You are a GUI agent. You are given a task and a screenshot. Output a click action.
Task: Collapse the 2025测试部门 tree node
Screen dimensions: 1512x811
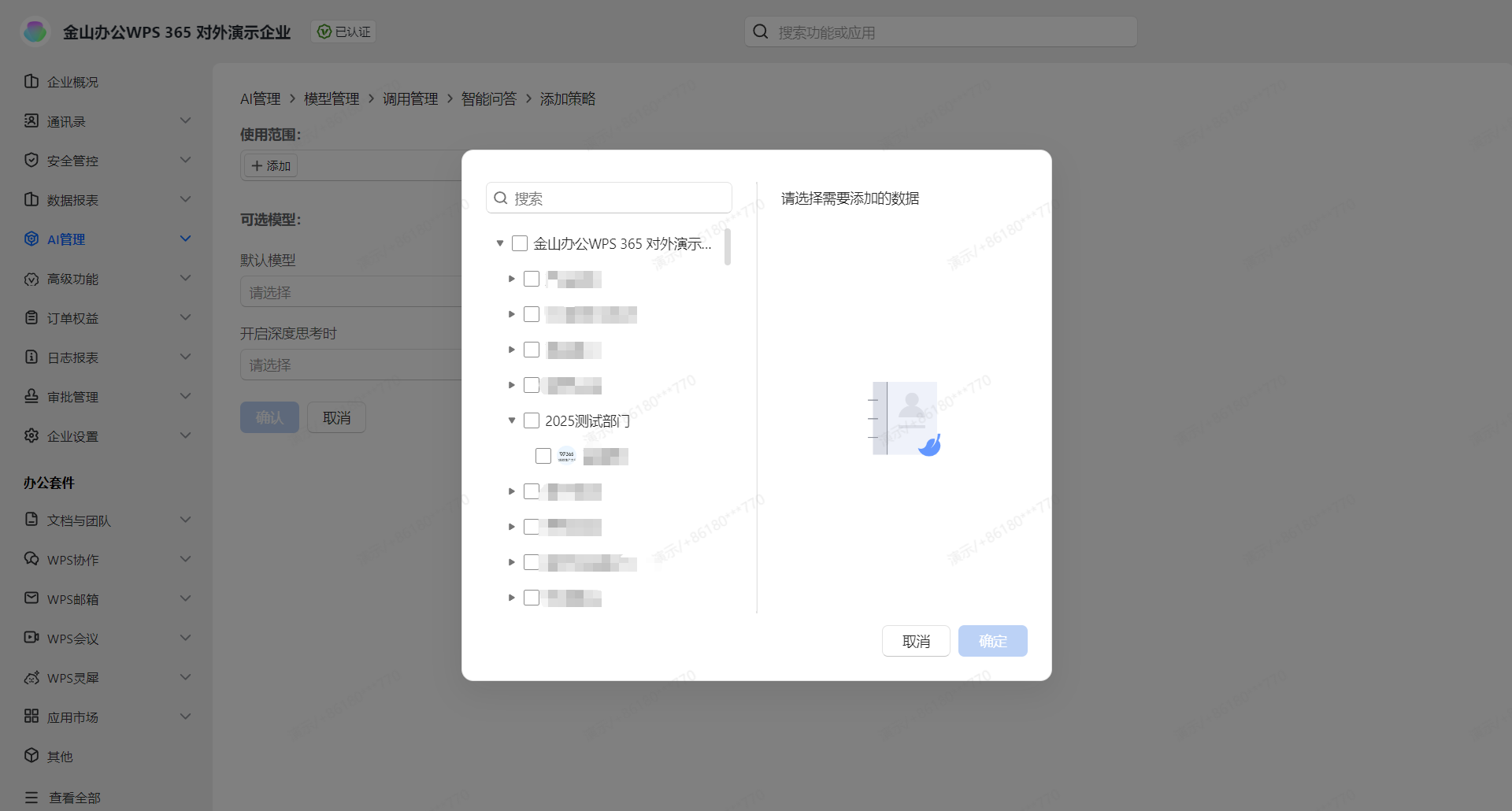[x=512, y=420]
